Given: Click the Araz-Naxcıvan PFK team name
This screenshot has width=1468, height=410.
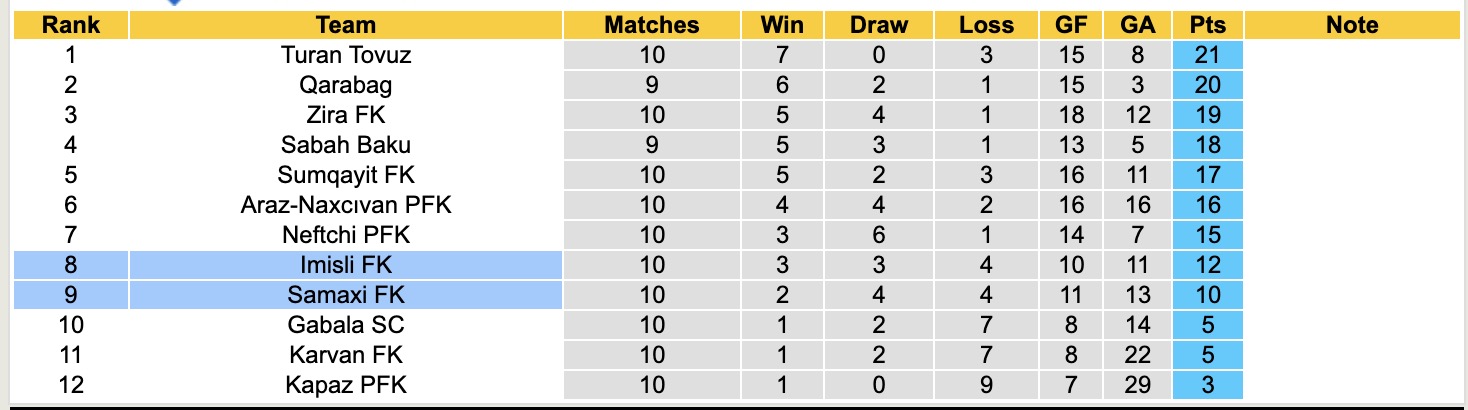Looking at the screenshot, I should click(346, 205).
